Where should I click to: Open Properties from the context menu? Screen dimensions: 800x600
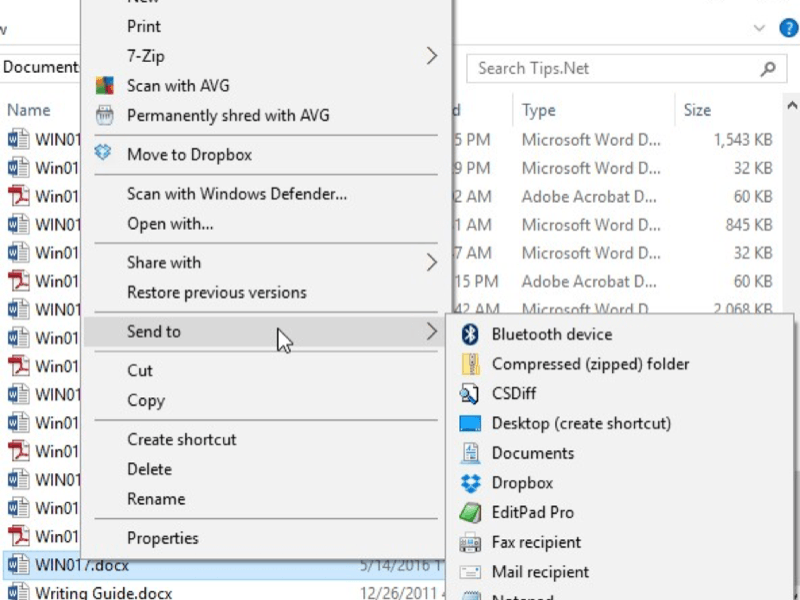tap(163, 538)
